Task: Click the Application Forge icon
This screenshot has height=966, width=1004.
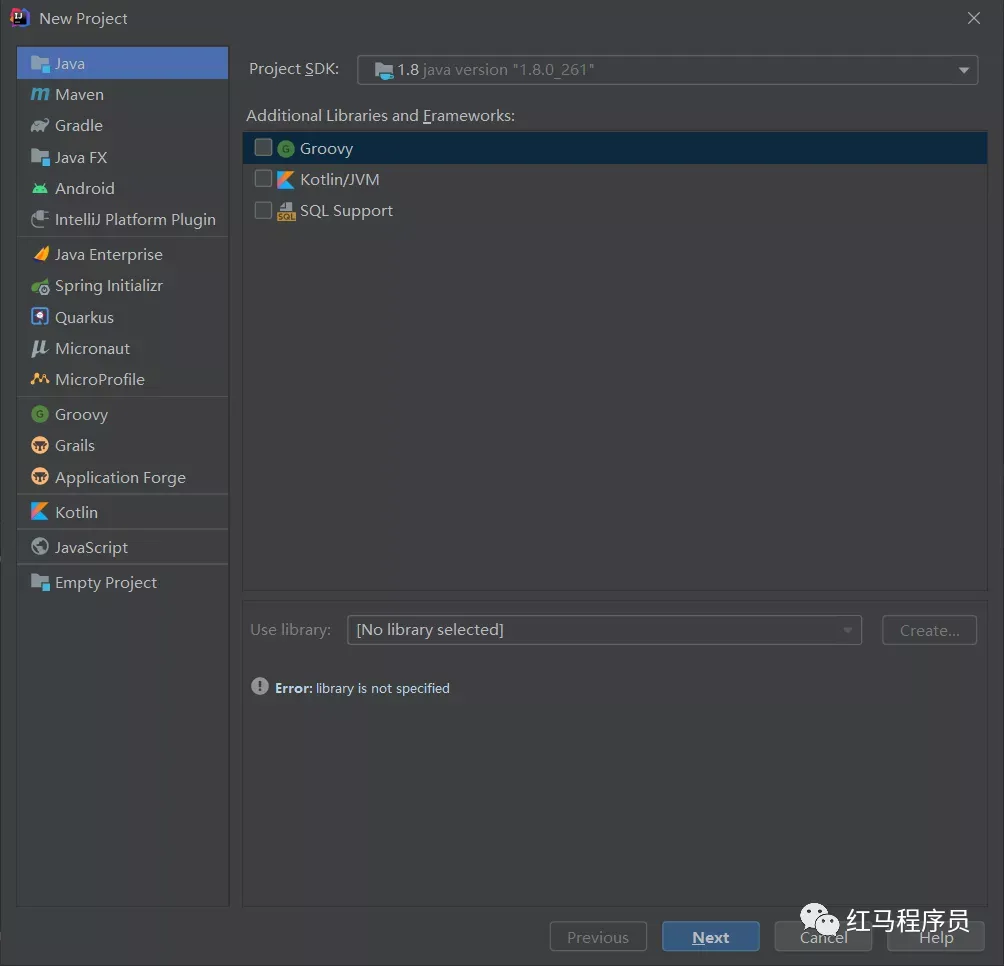Action: [40, 476]
